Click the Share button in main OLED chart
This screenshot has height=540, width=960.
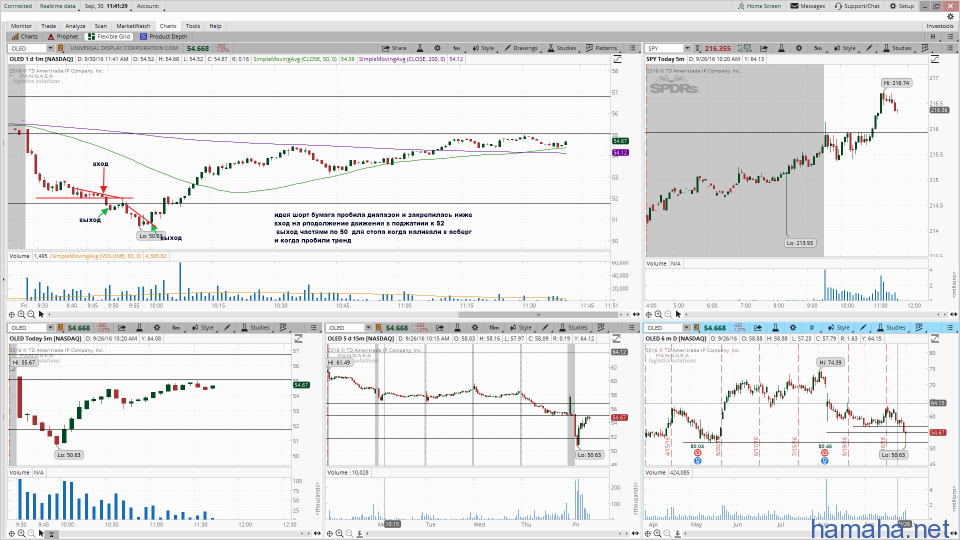coord(394,48)
